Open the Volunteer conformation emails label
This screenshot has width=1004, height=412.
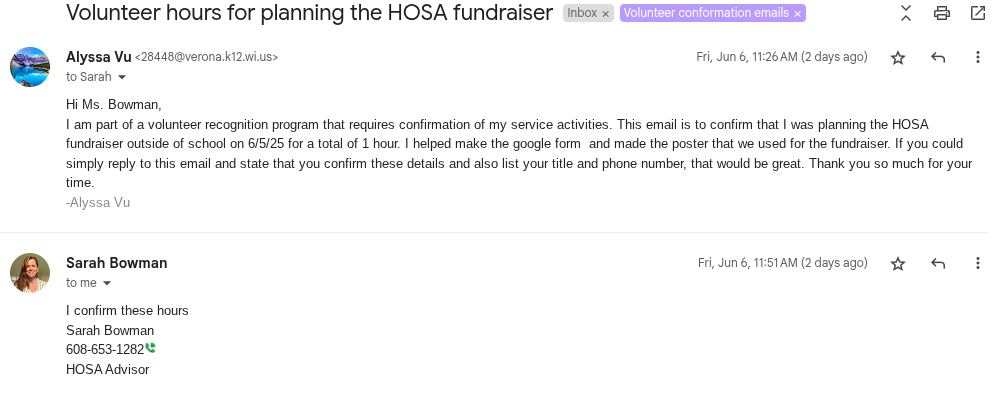705,14
